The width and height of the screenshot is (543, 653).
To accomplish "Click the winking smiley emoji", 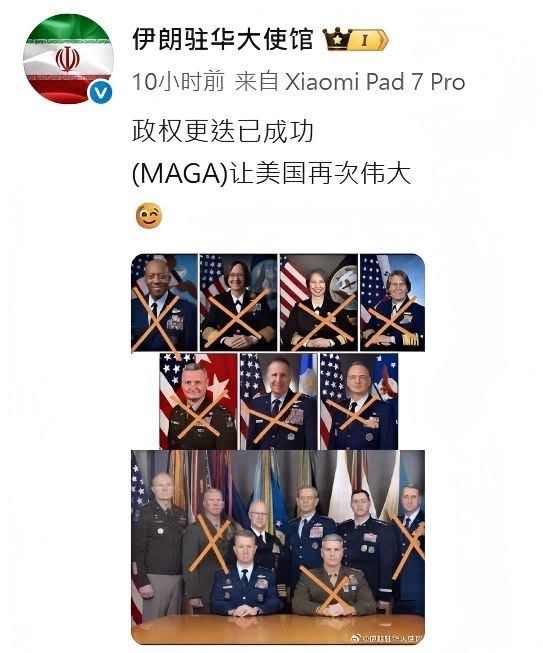I will pos(149,216).
